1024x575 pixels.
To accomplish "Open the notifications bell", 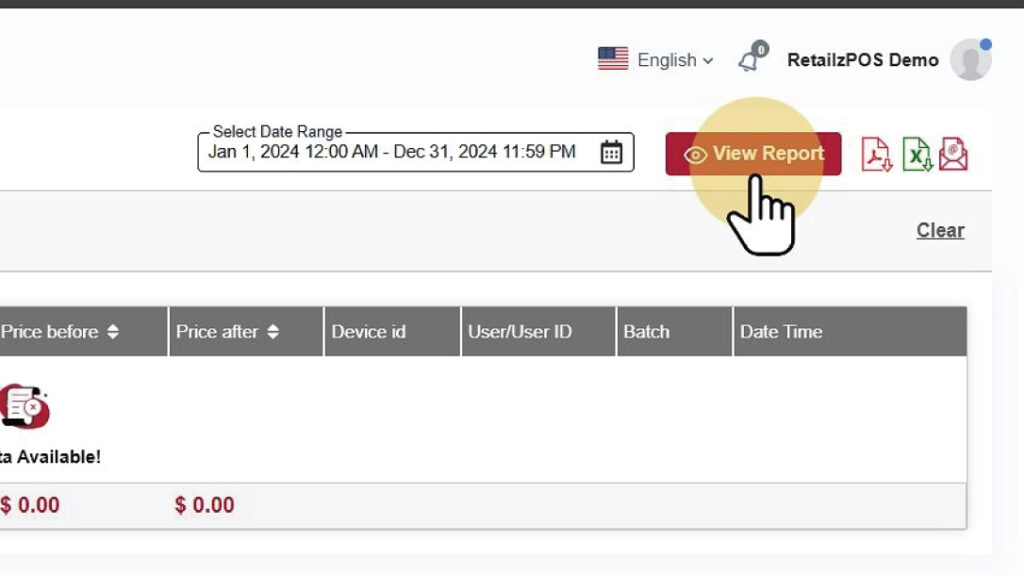I will 750,60.
